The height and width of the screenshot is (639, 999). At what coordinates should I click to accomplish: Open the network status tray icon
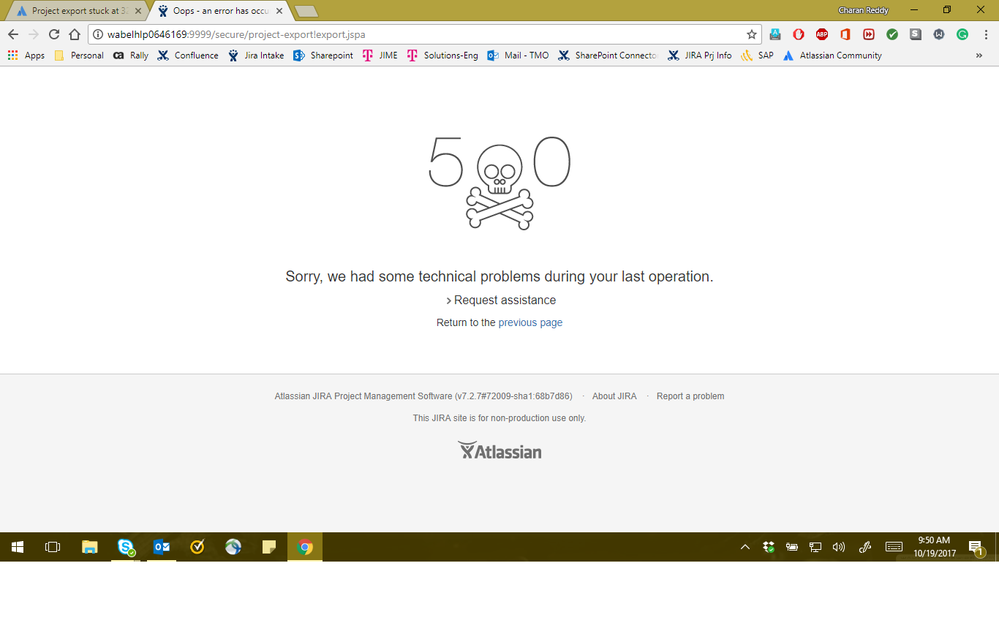tap(816, 547)
